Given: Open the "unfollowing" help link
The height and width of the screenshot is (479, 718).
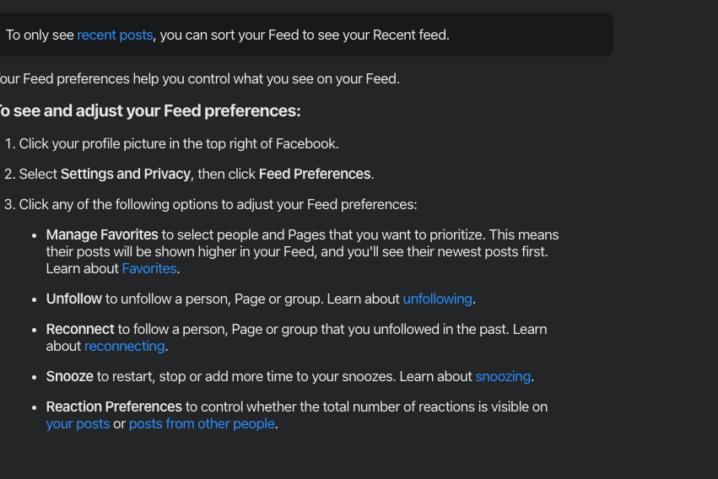Looking at the screenshot, I should 437,299.
